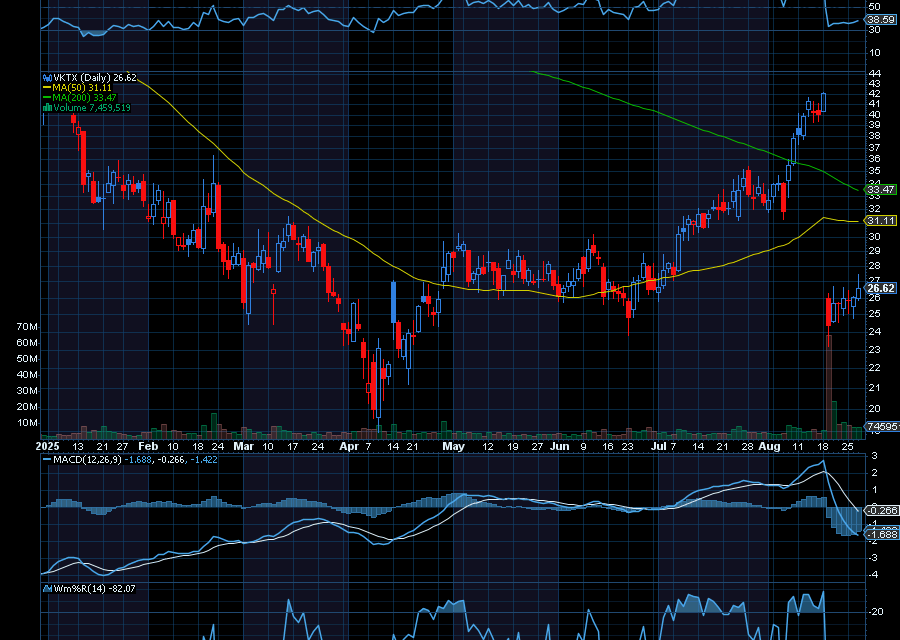Viewport: 900px width, 640px height.
Task: Click the Aug month label on date axis
Action: coord(769,447)
